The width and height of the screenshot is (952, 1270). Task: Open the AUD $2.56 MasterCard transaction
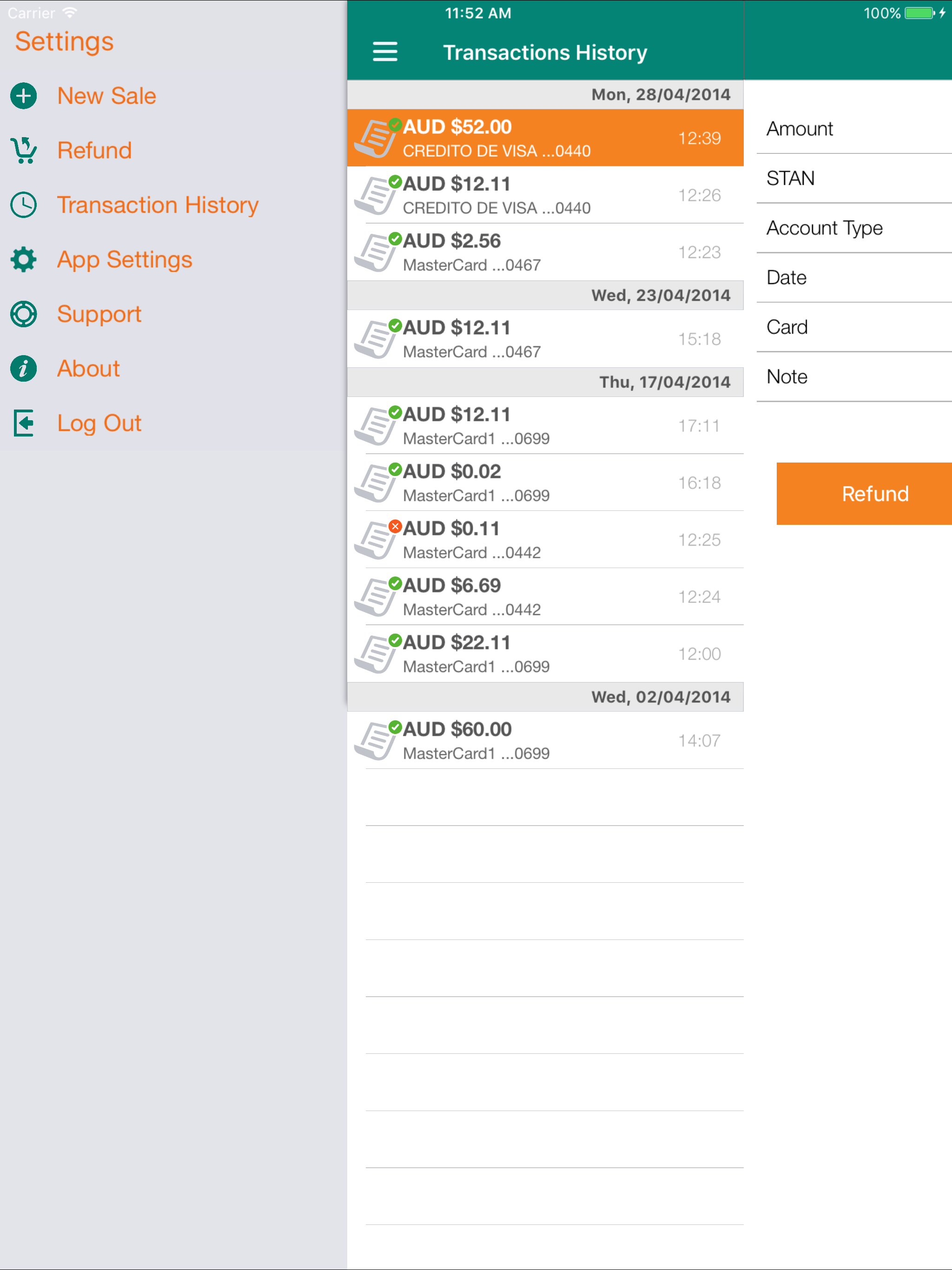click(544, 252)
